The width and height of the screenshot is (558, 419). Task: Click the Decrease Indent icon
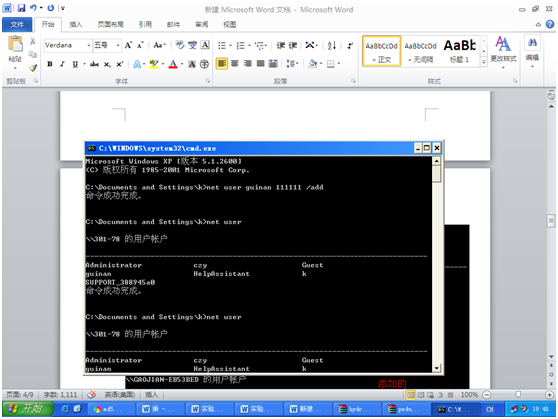281,45
